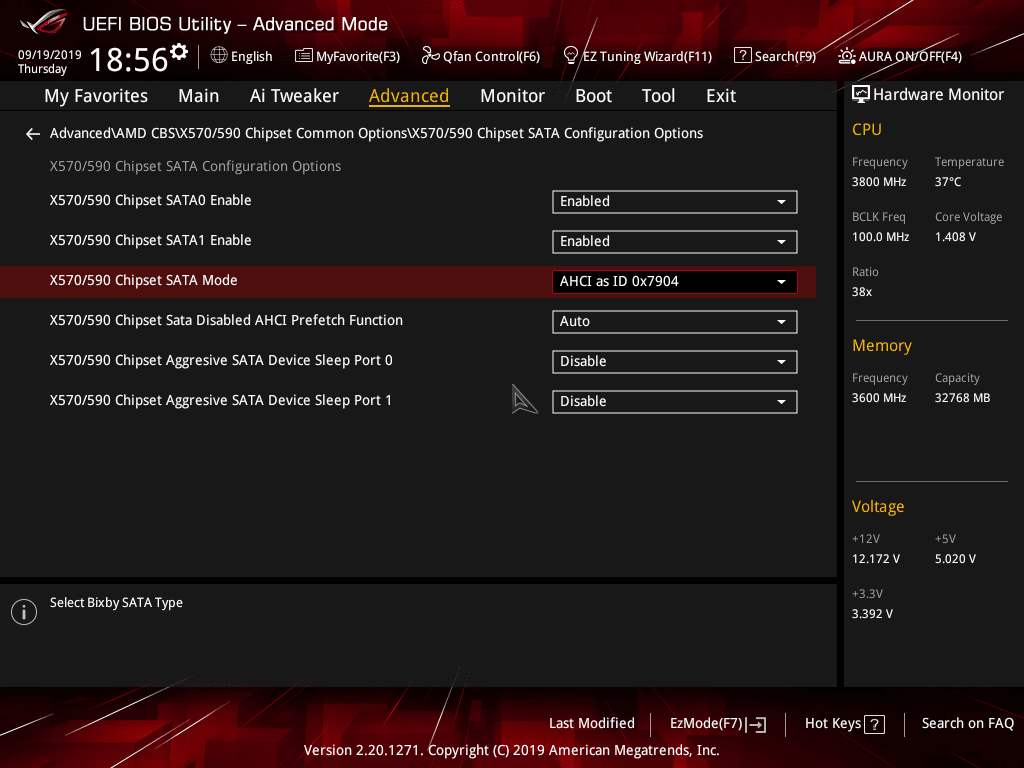Open the Tool tab
This screenshot has height=768, width=1024.
click(x=658, y=96)
